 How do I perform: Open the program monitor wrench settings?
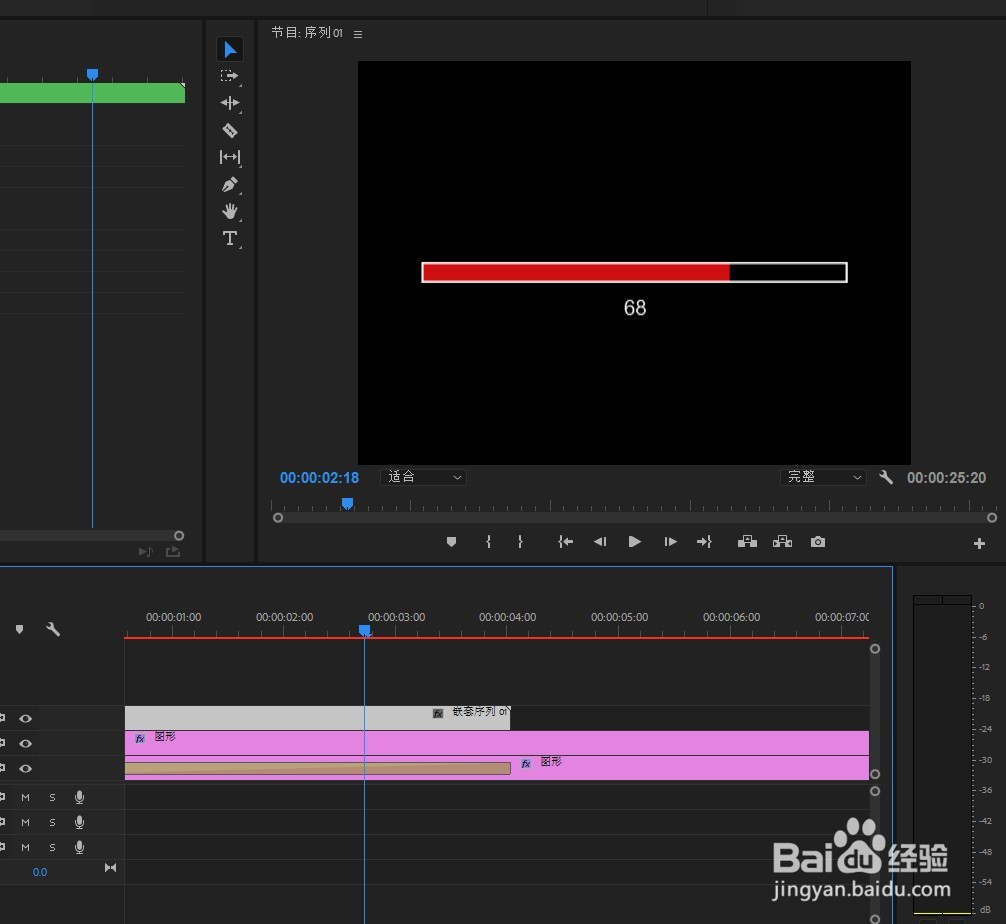click(886, 477)
